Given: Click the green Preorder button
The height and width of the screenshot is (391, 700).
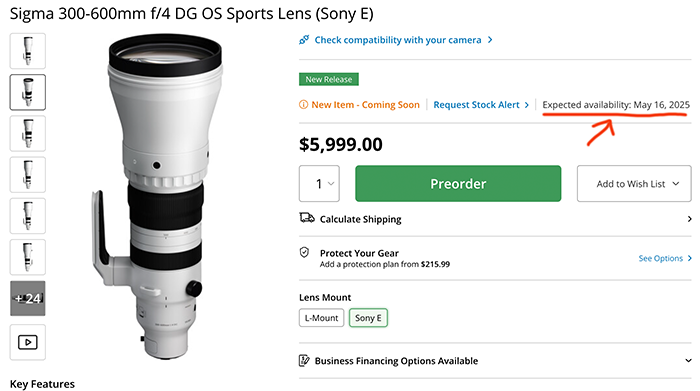Looking at the screenshot, I should tap(458, 183).
